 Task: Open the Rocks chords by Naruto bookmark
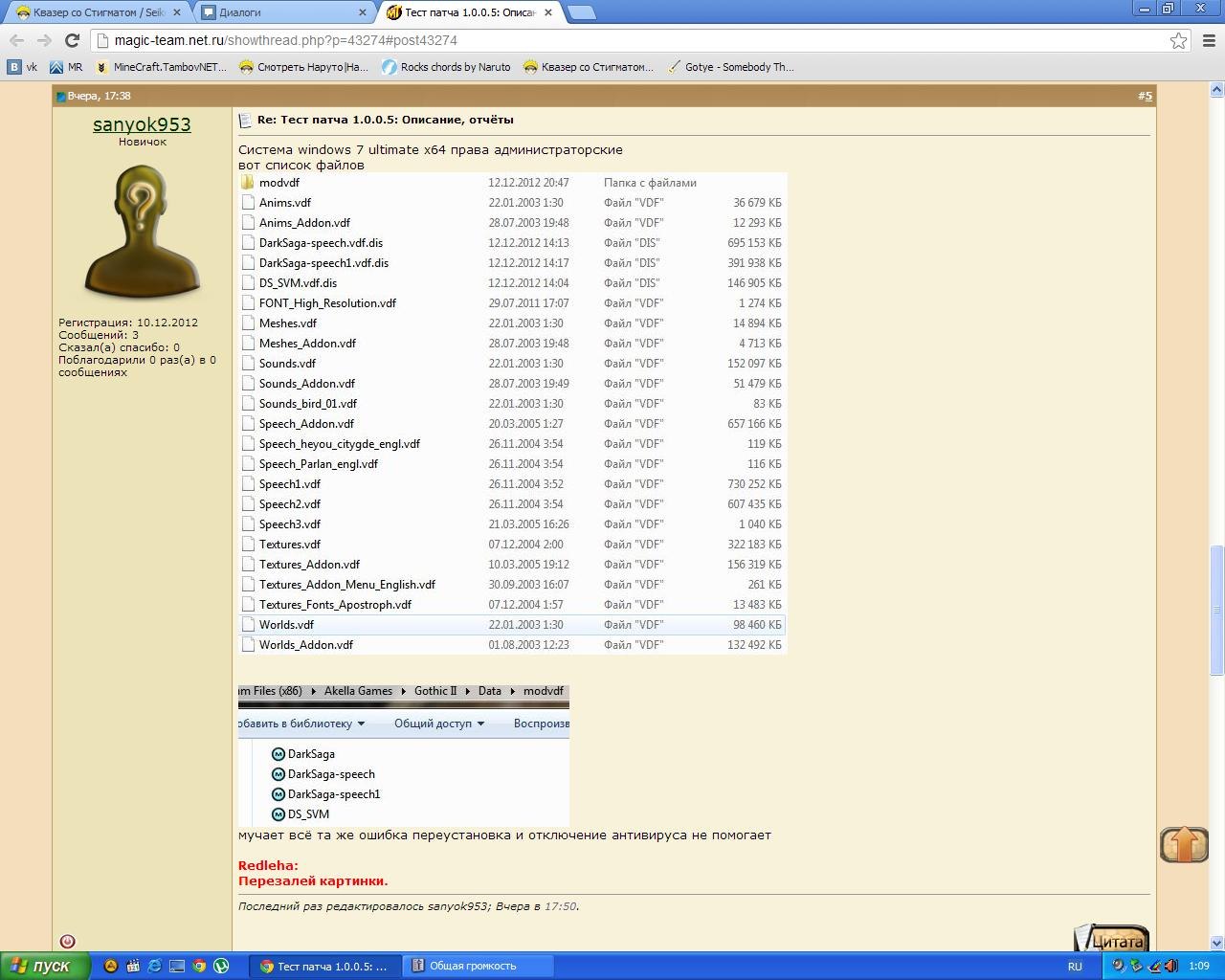point(446,67)
